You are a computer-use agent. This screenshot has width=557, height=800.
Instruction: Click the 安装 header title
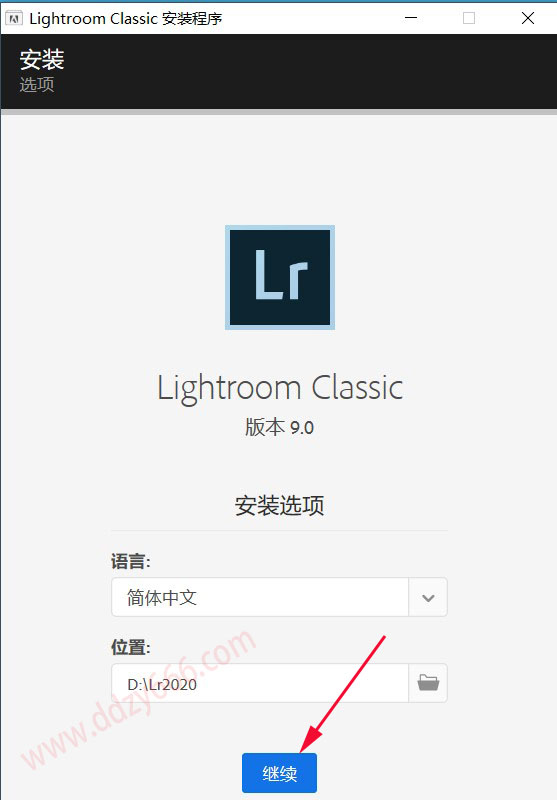pos(42,59)
